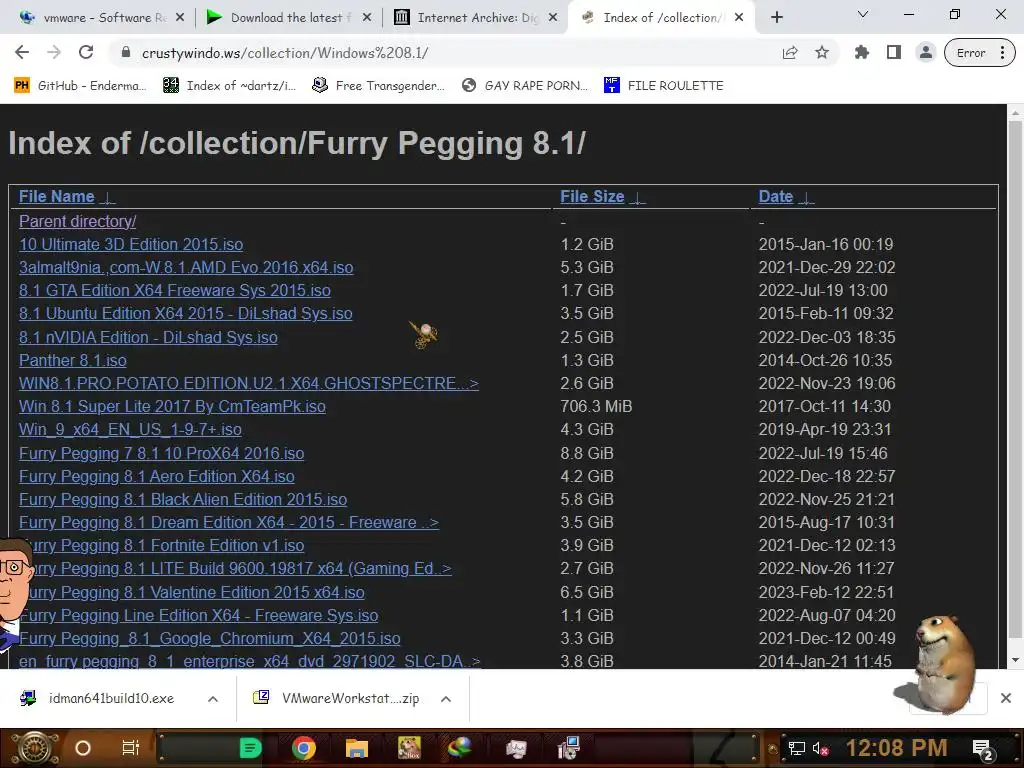Screen dimensions: 1024x768
Task: Click Win 8.1 Super Lite 2017 By CmTeamPk.iso
Action: [172, 406]
